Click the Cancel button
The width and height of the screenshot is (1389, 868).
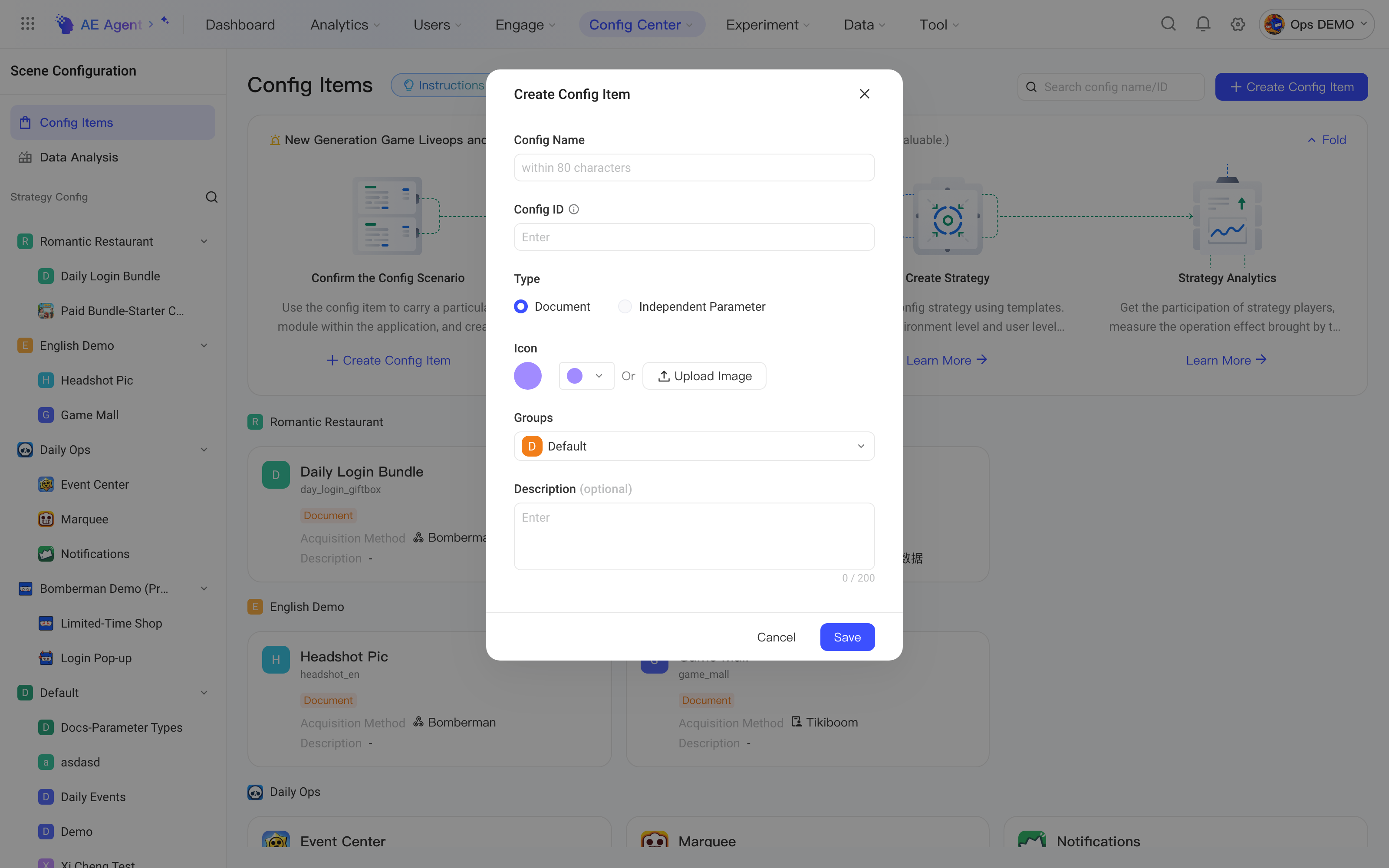[x=776, y=637]
